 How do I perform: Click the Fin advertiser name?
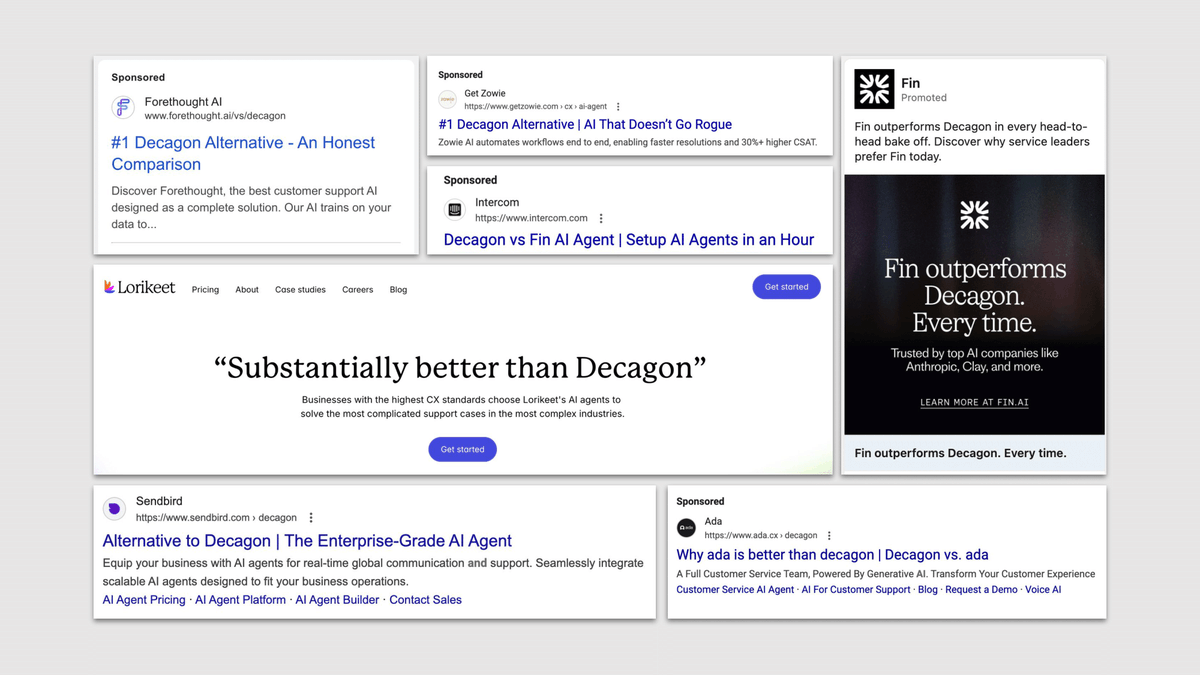(x=910, y=83)
